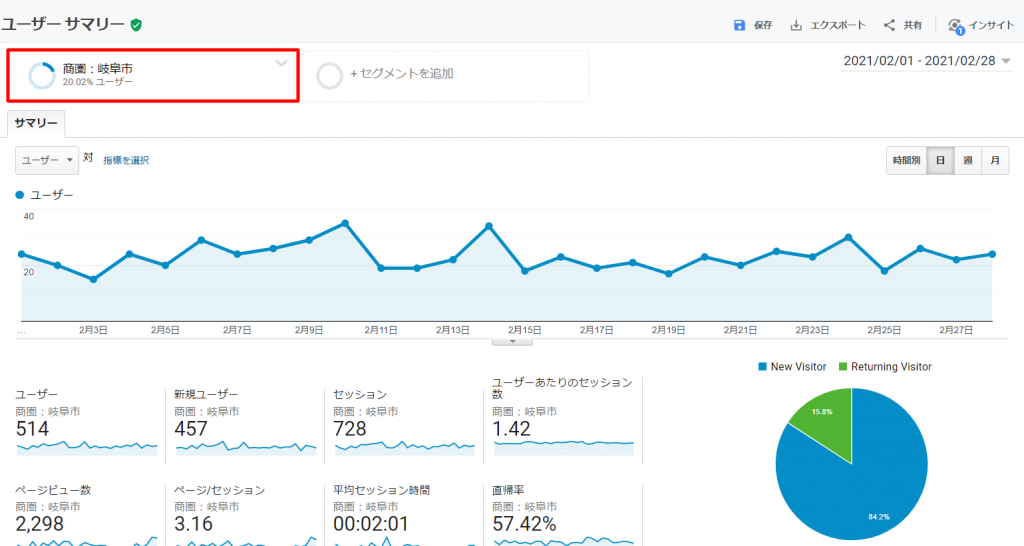1024x546 pixels.
Task: Click the 保存 button label
Action: click(x=763, y=25)
